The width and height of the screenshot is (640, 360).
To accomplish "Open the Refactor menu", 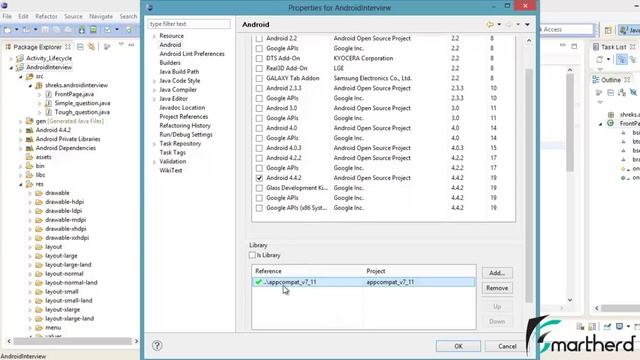I will pos(46,16).
